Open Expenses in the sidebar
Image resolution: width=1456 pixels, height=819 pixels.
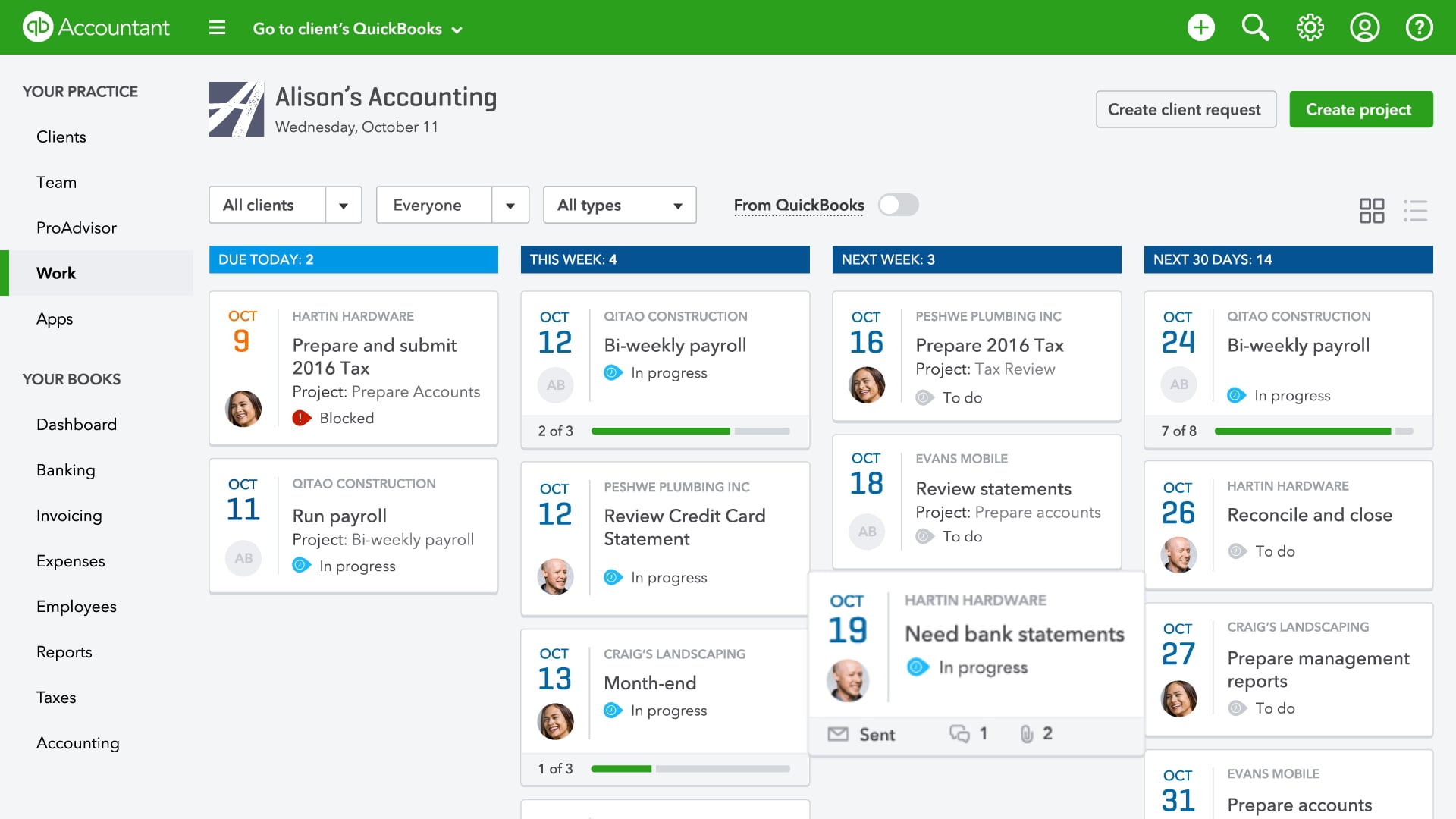(71, 560)
